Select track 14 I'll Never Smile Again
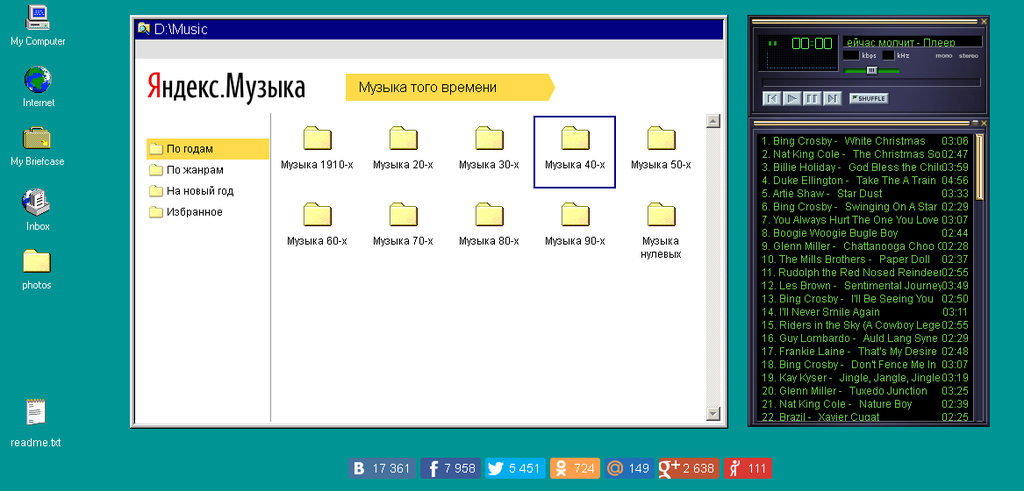The width and height of the screenshot is (1024, 491). (865, 312)
